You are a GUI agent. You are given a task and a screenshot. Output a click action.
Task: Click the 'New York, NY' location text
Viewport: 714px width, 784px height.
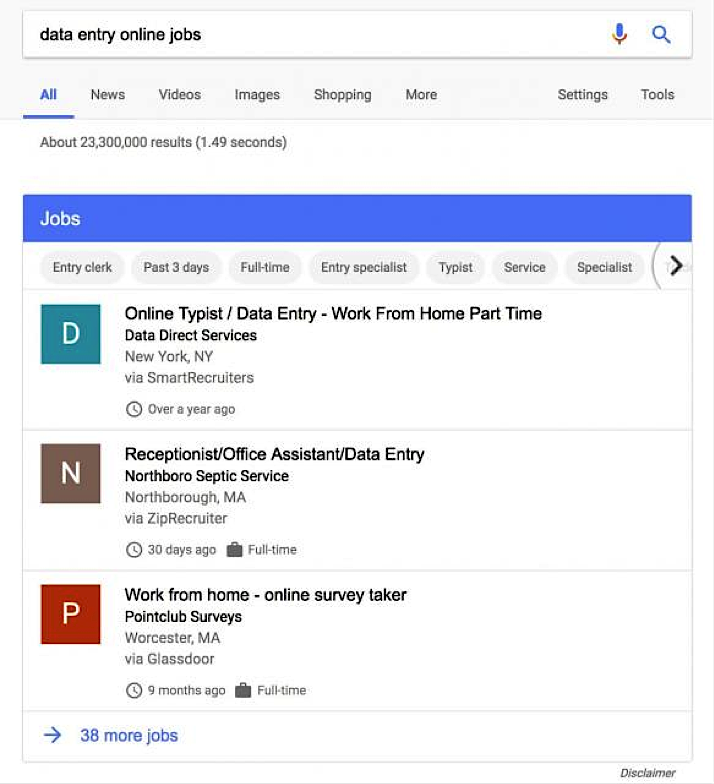coord(169,356)
